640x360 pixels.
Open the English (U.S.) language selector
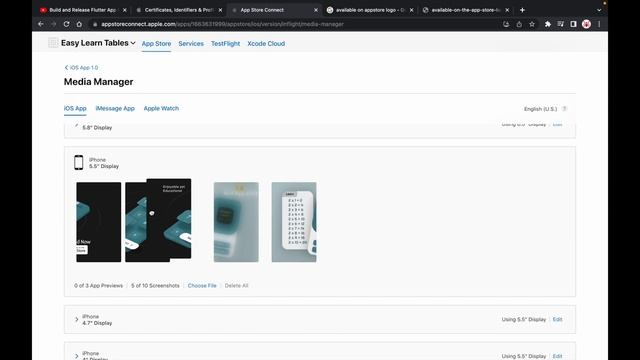[540, 109]
